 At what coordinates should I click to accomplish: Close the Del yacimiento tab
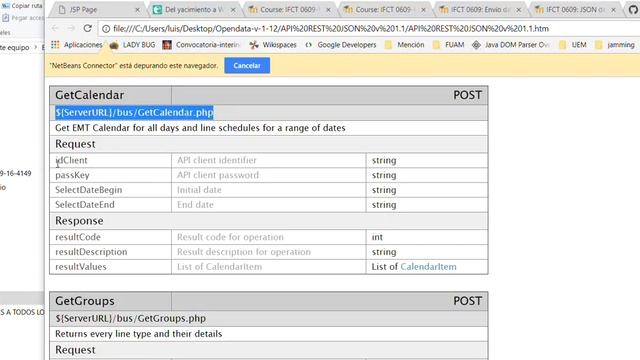233,9
